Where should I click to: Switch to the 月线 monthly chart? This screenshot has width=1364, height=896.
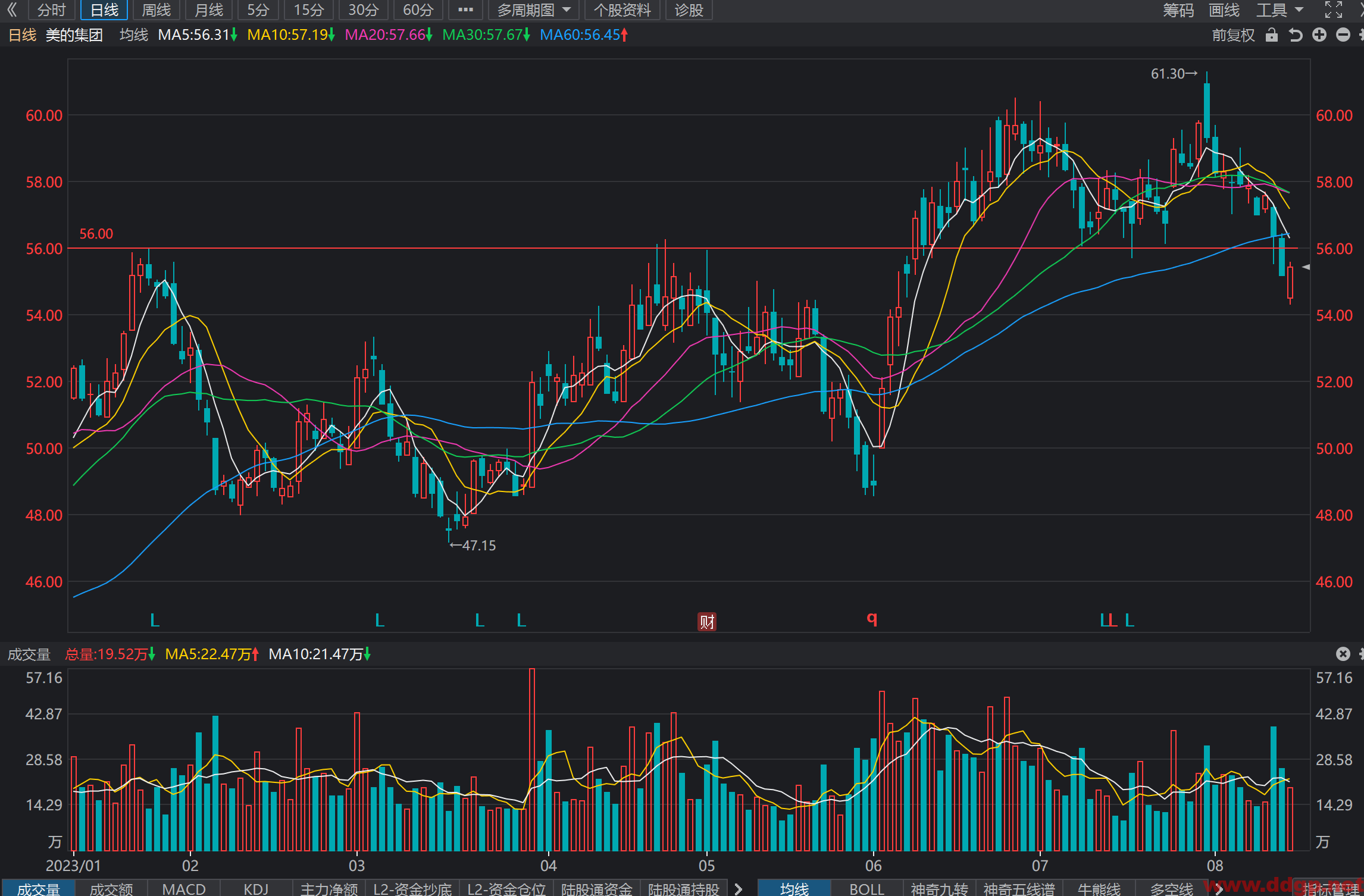click(x=209, y=10)
